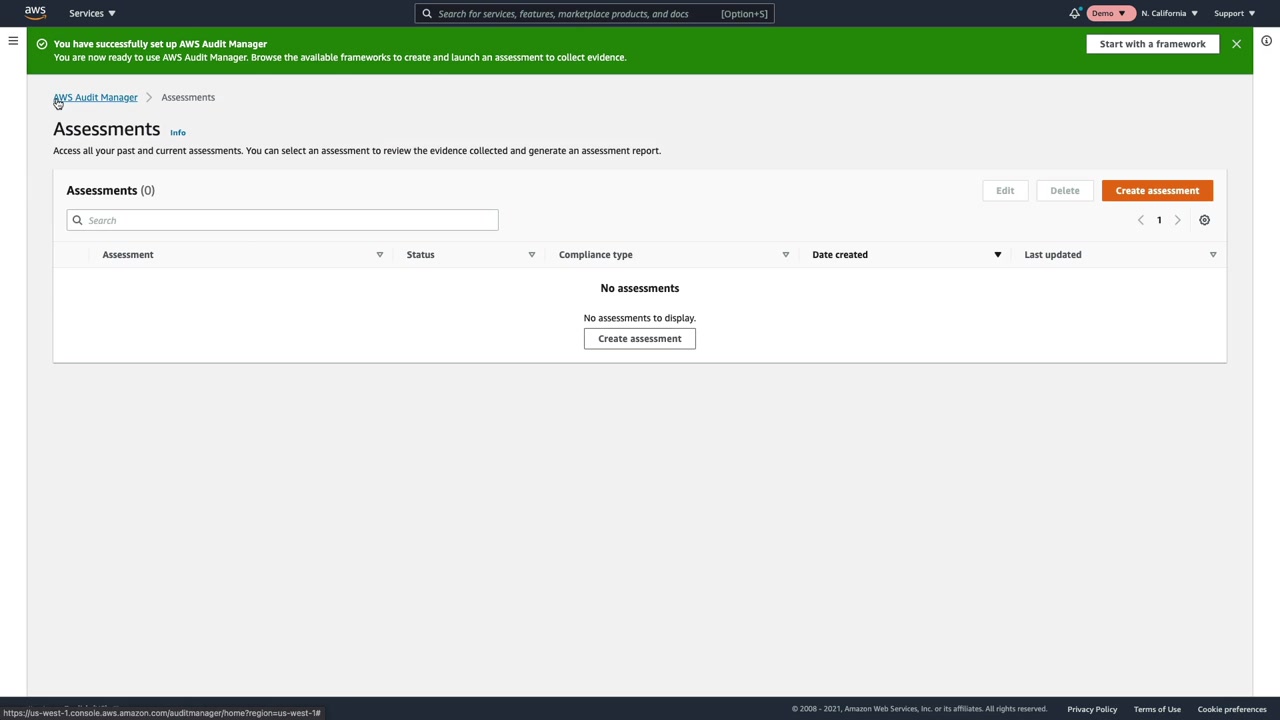Click the Start with a framework button
This screenshot has width=1280, height=720.
coord(1152,44)
